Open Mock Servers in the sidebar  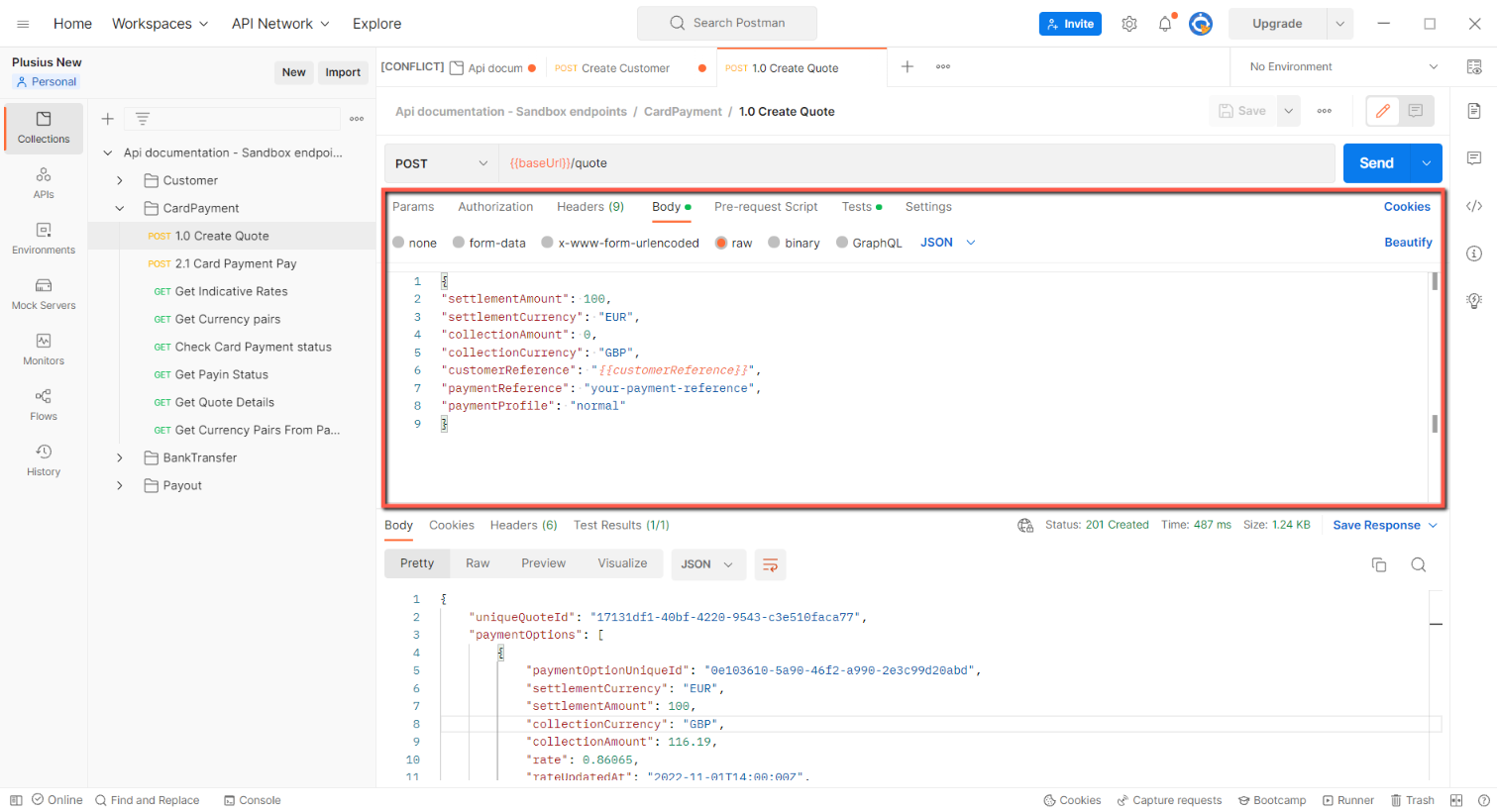(44, 294)
